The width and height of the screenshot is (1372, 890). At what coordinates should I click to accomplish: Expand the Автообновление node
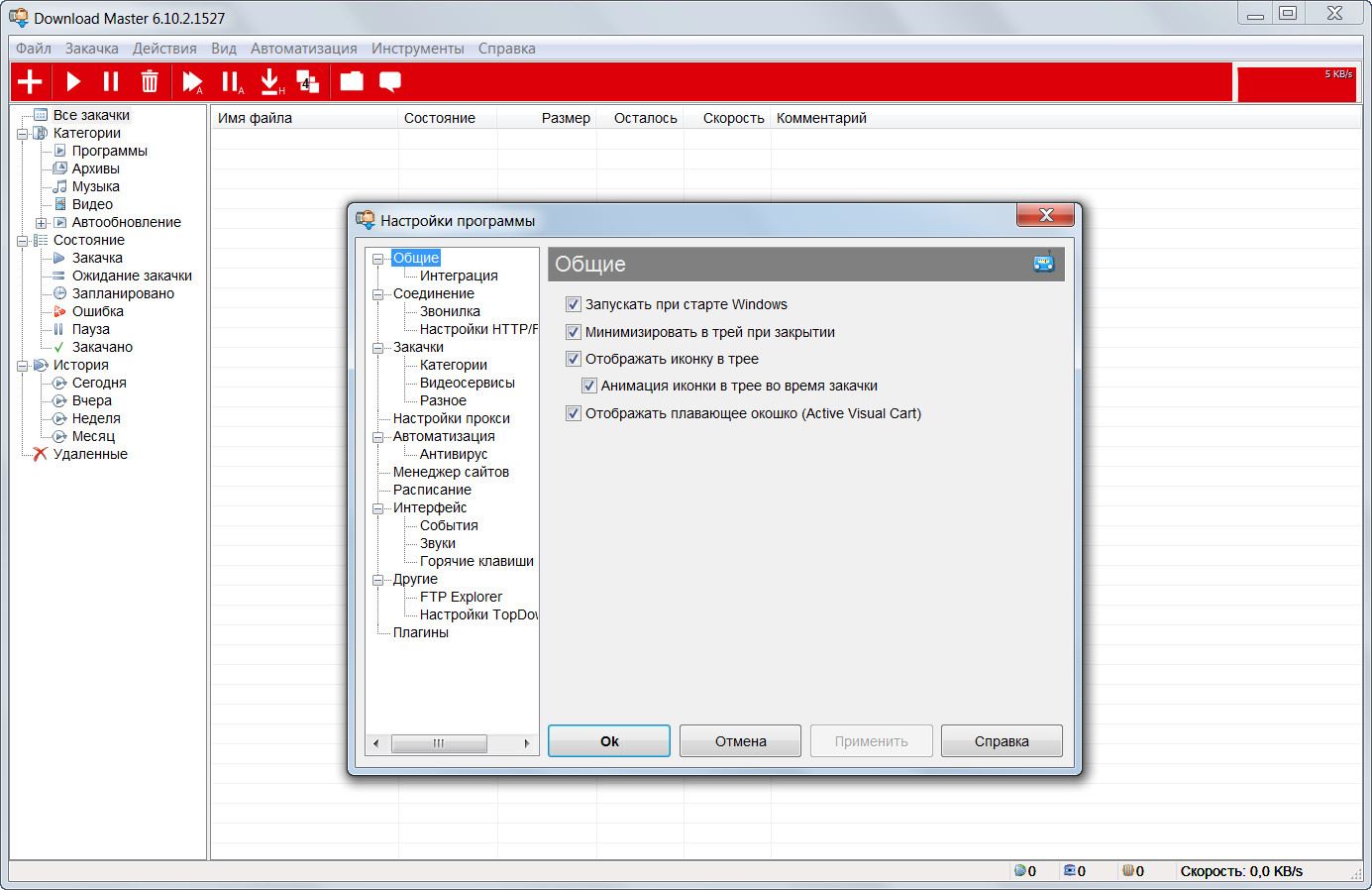coord(42,222)
